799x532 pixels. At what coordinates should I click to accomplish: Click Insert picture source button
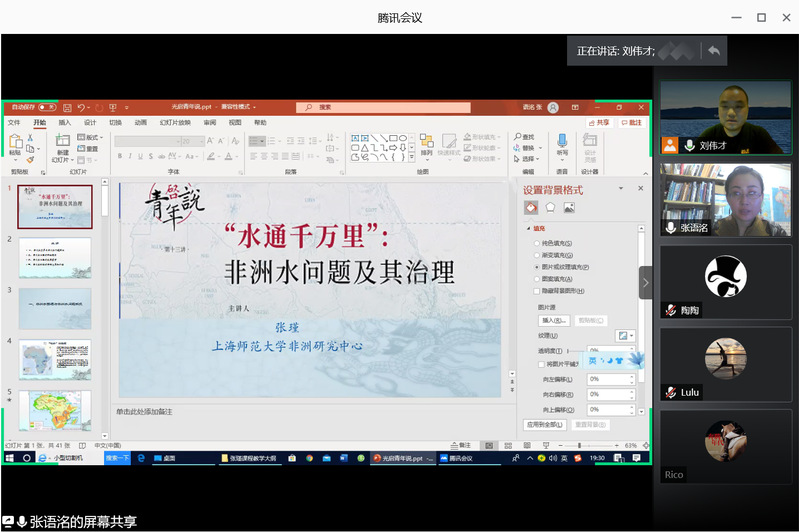554,321
